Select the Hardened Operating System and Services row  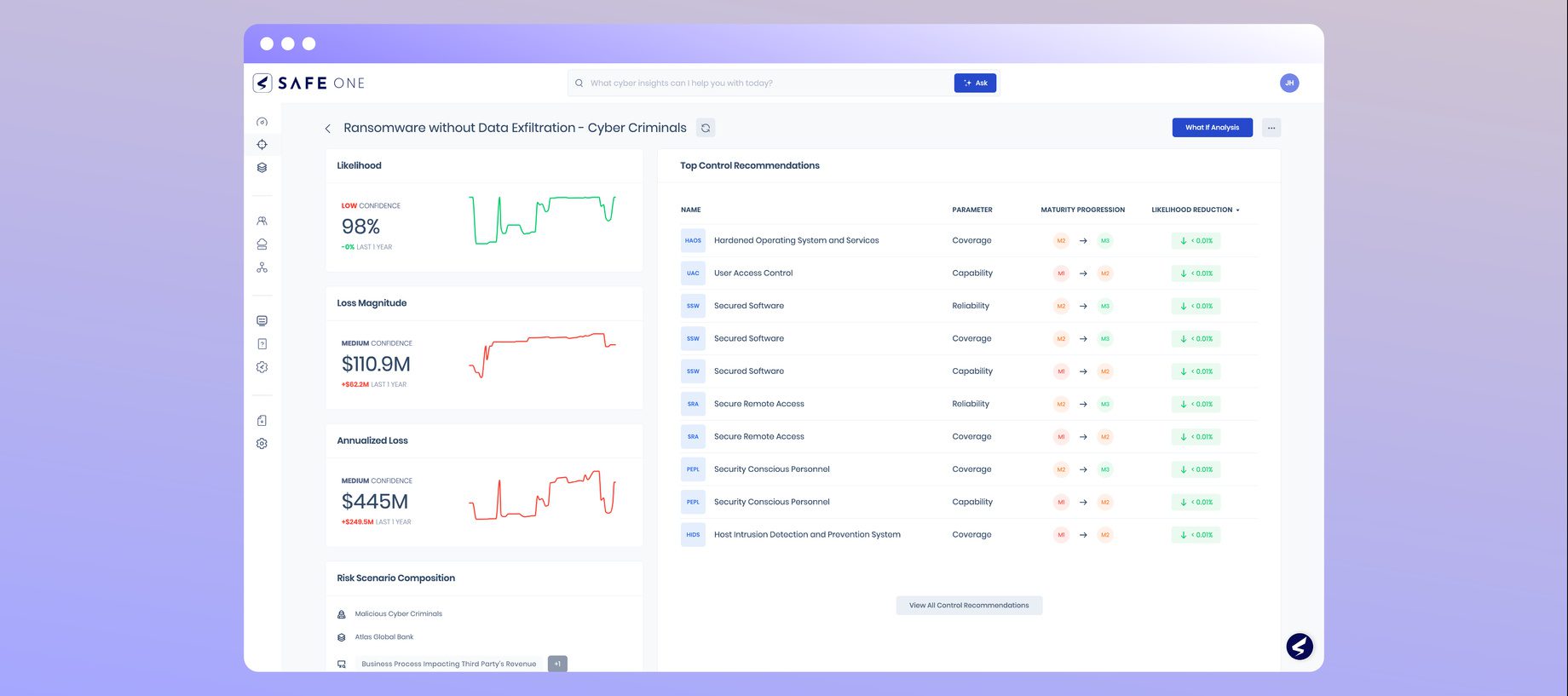pos(796,240)
